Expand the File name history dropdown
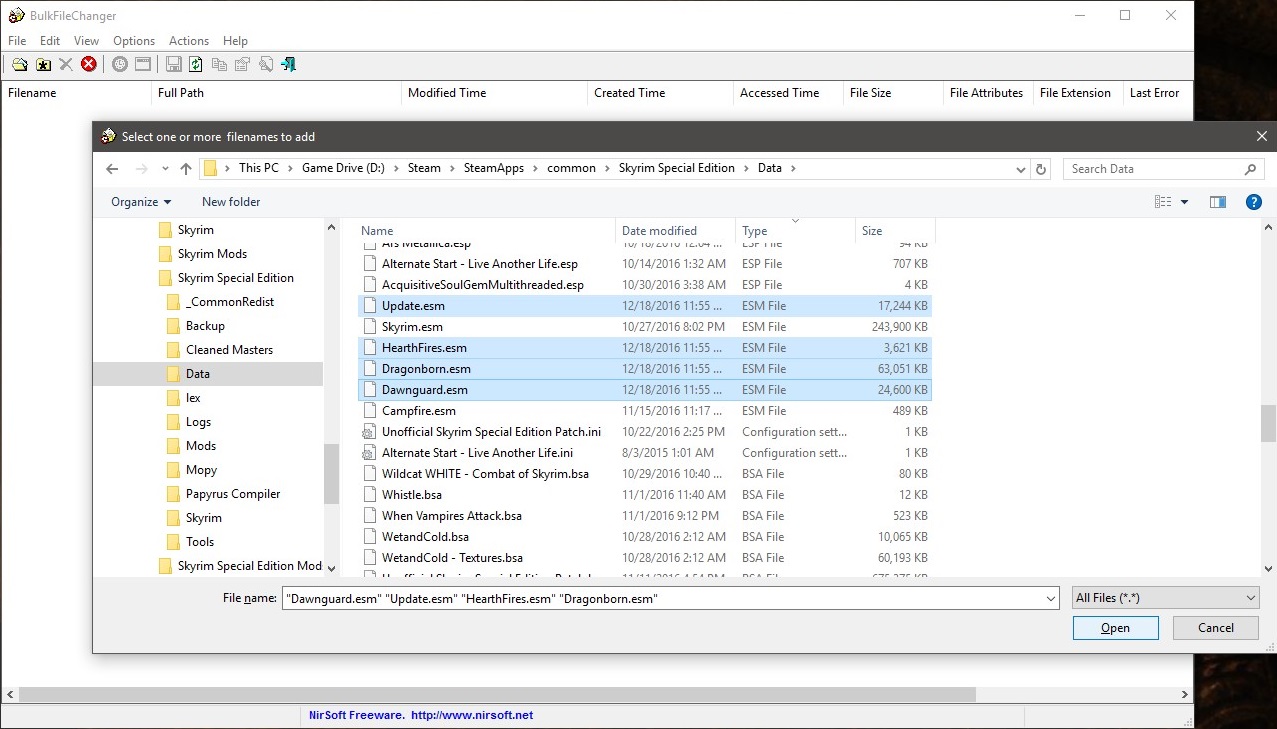The image size is (1277, 729). (x=1050, y=598)
